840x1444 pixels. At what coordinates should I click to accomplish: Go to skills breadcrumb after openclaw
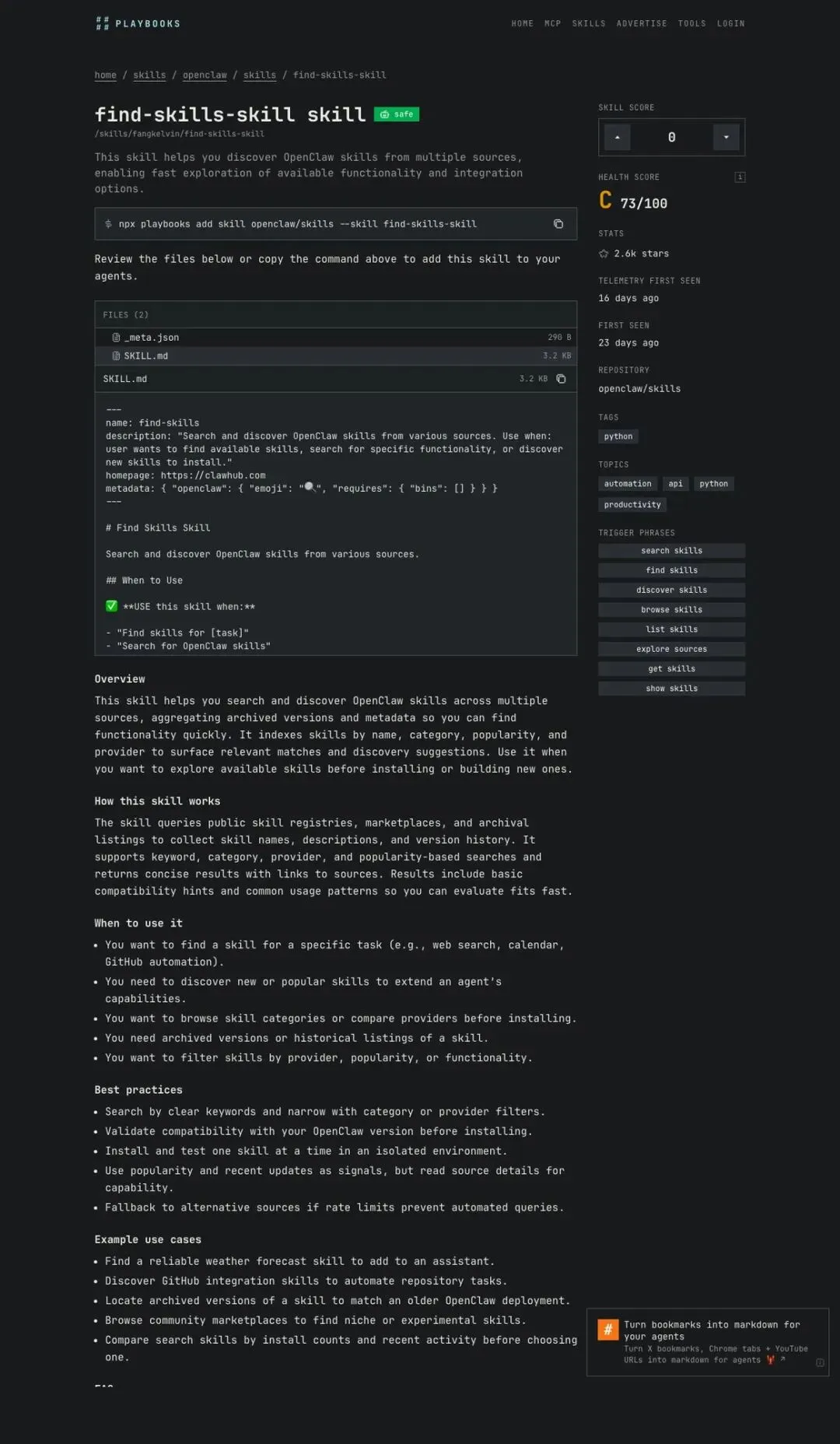(260, 75)
